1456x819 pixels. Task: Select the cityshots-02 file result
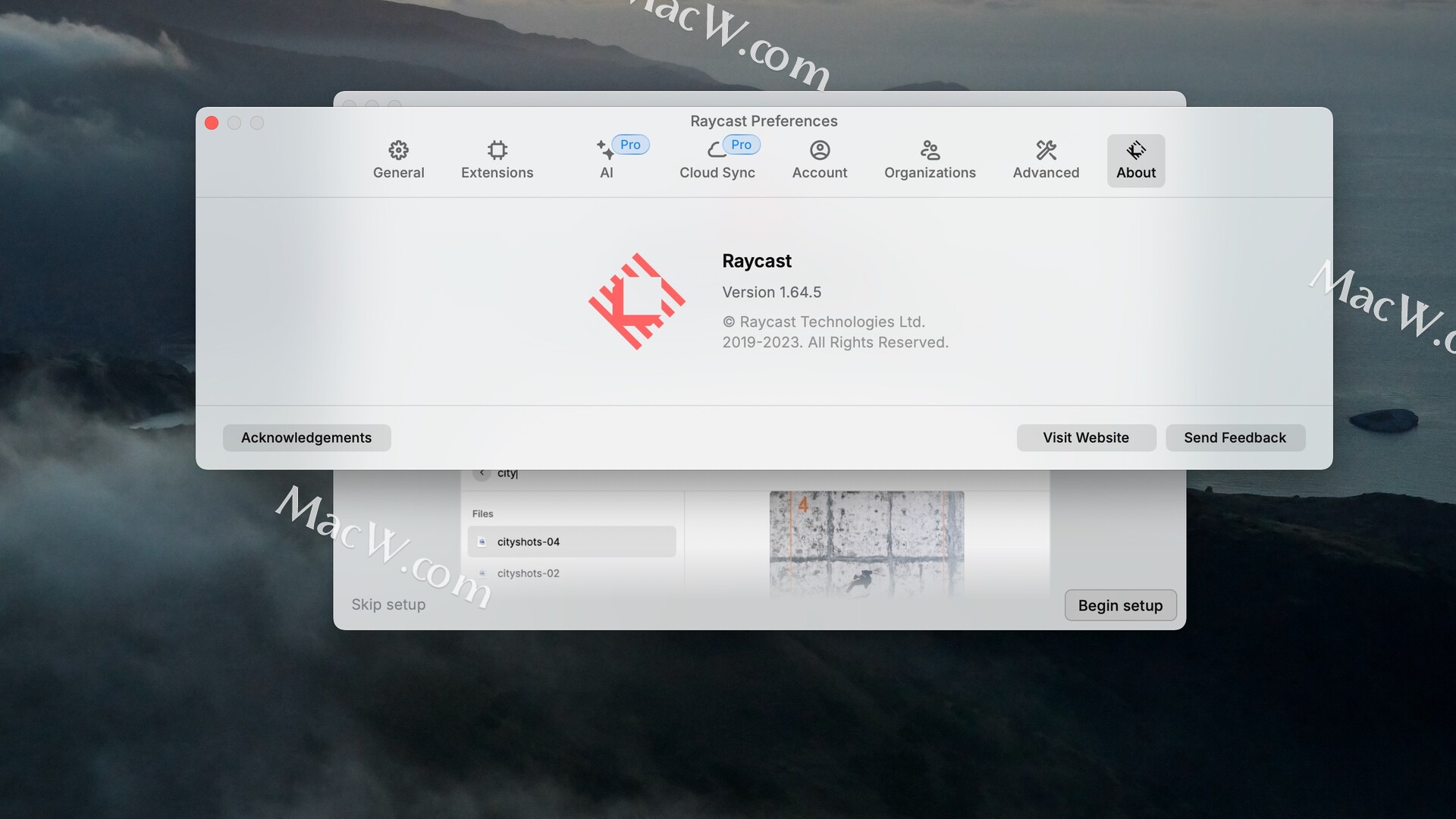[572, 573]
